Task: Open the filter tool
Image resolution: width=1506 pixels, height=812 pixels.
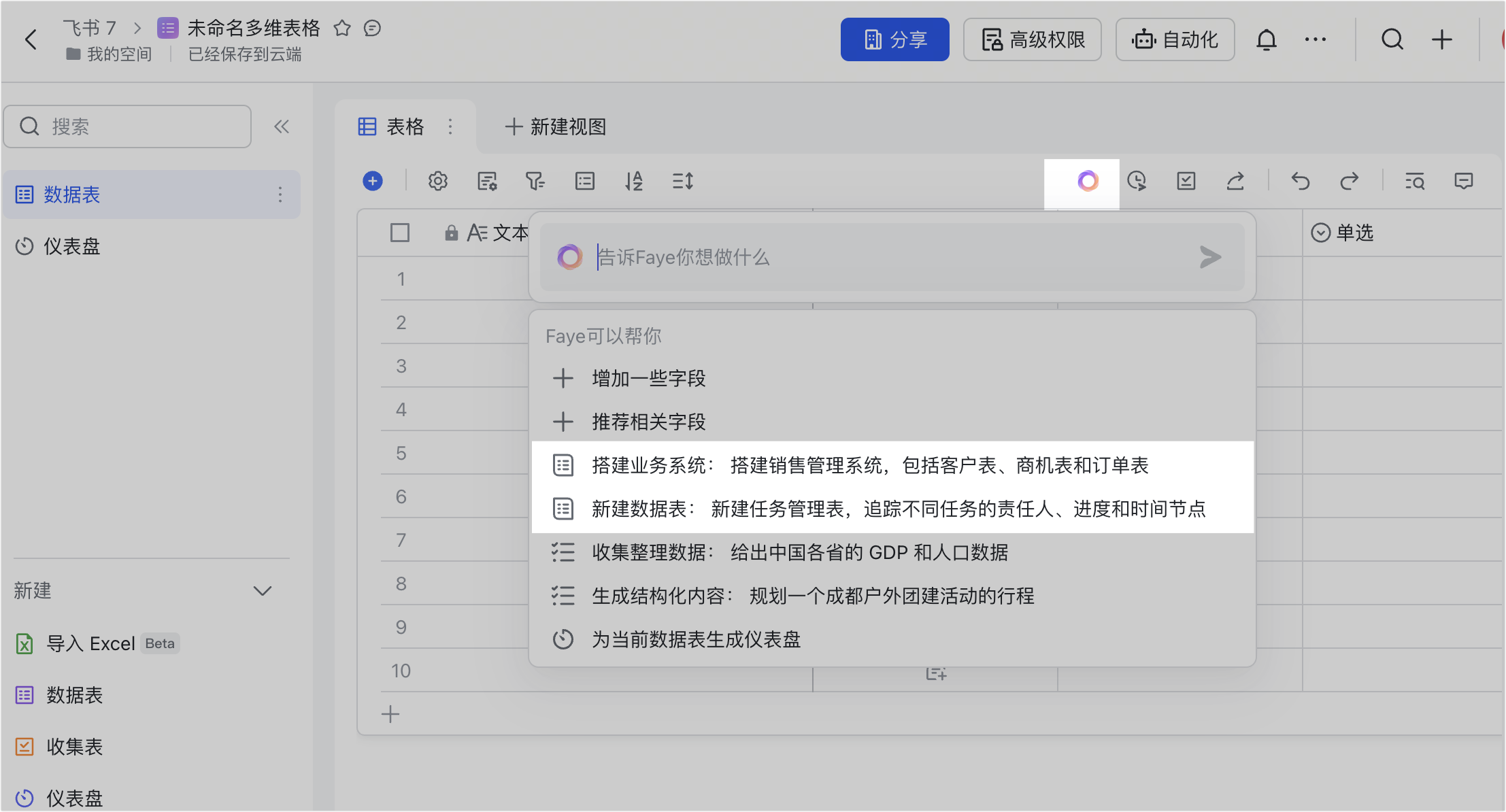Action: [535, 181]
